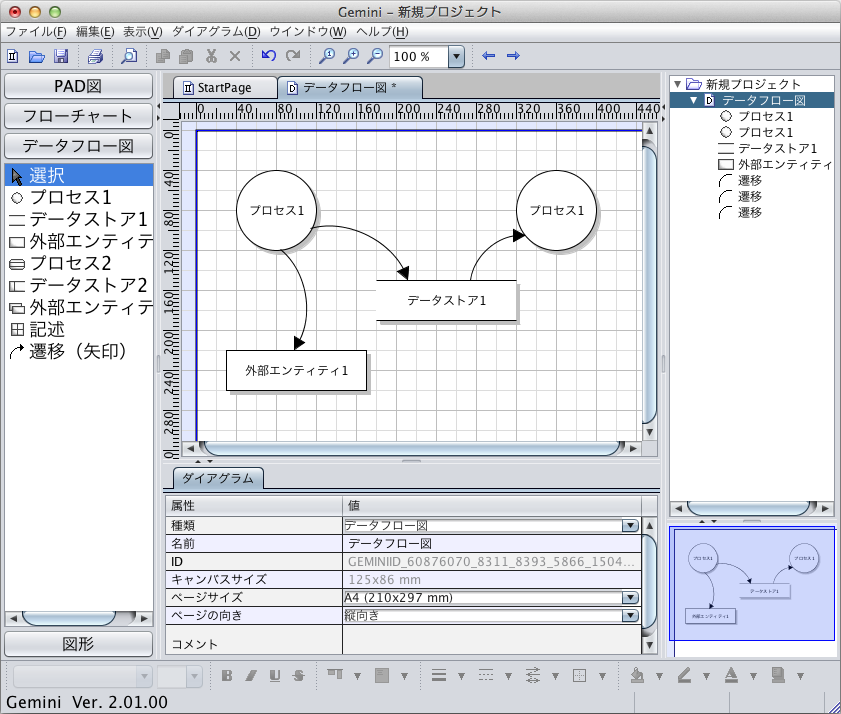This screenshot has height=714, width=841.
Task: Redo with the grey arrow icon
Action: click(293, 55)
